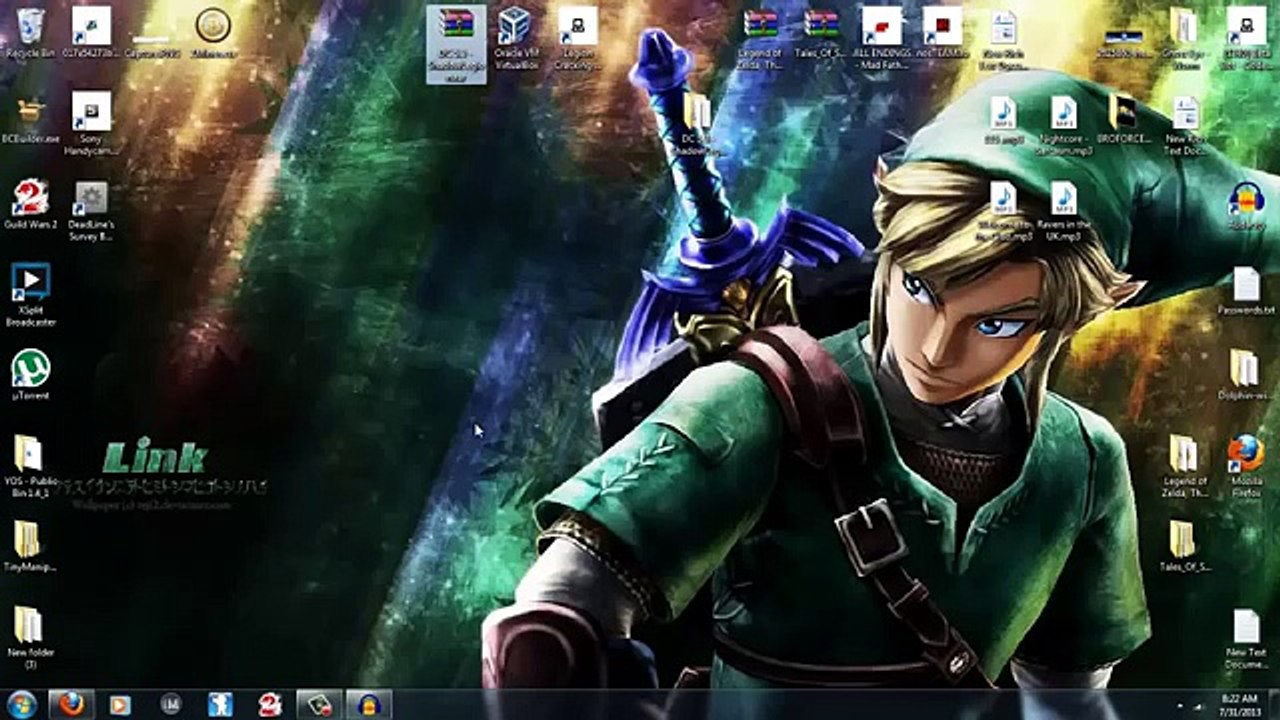Open the Sony Handycam shortcut
This screenshot has width=1280, height=720.
pyautogui.click(x=91, y=124)
